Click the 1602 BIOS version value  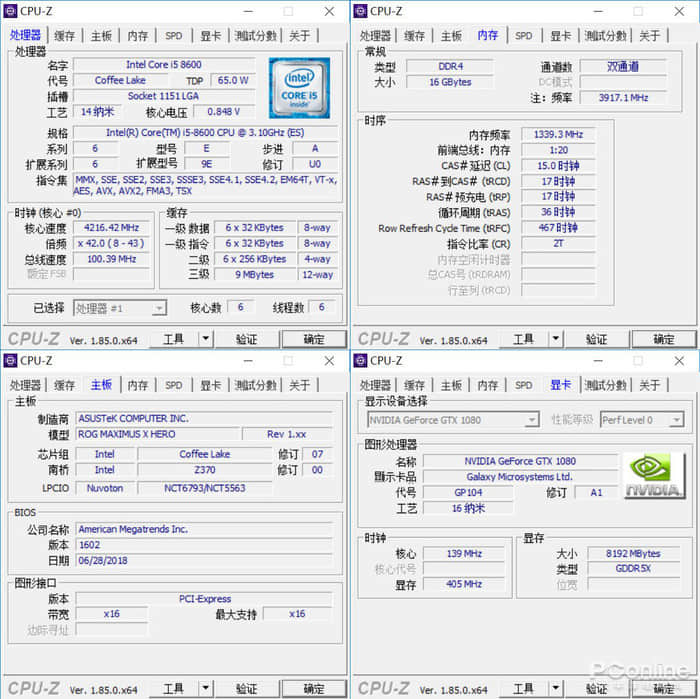pyautogui.click(x=204, y=545)
